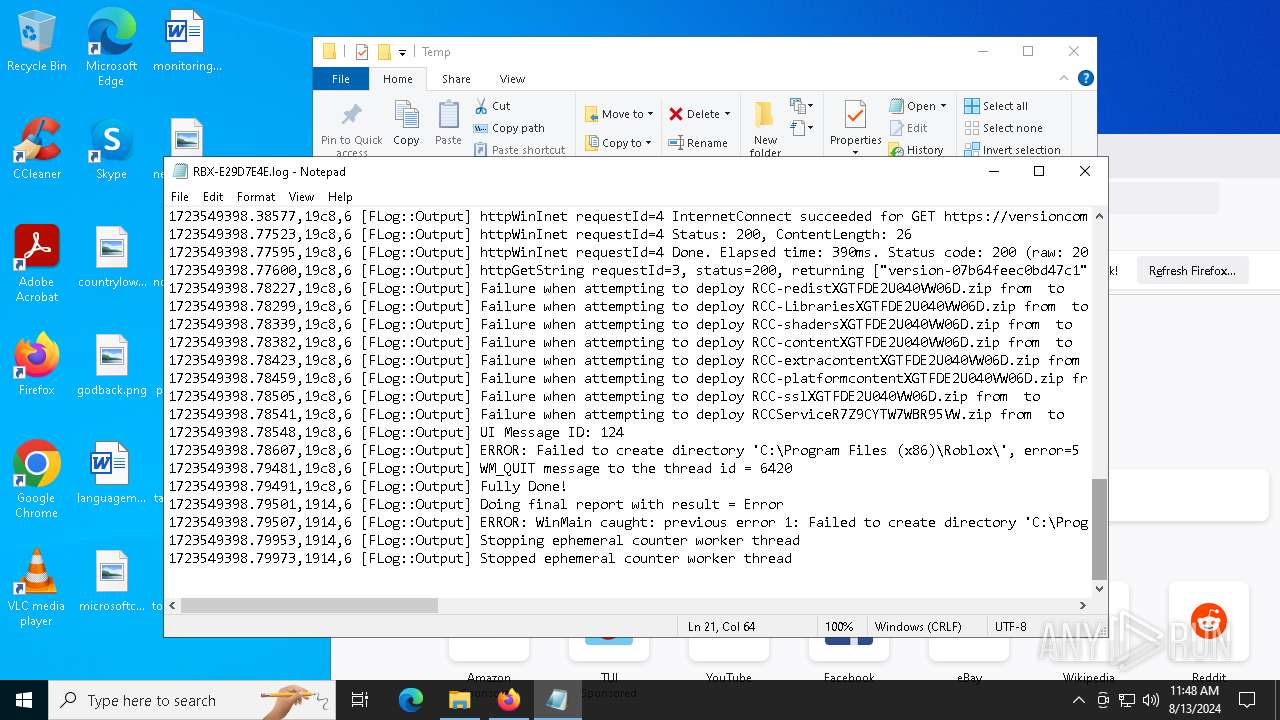The height and width of the screenshot is (720, 1280).
Task: Collapse the Explorer ribbon with chevron
Action: [1064, 78]
